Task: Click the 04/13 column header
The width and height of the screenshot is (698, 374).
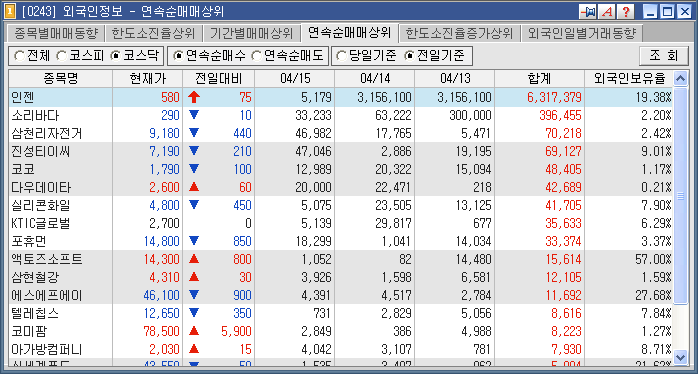Action: coord(455,79)
